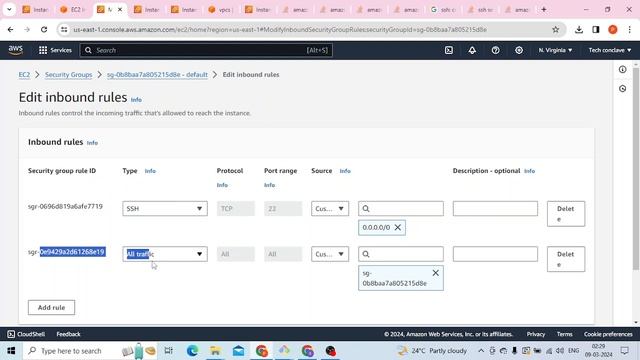The image size is (640, 360).
Task: Reload the page
Action: point(44,29)
